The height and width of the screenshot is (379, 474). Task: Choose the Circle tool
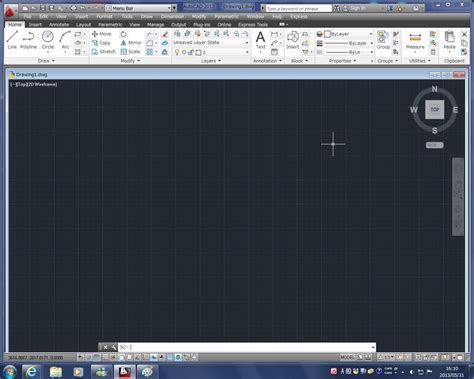[x=48, y=40]
